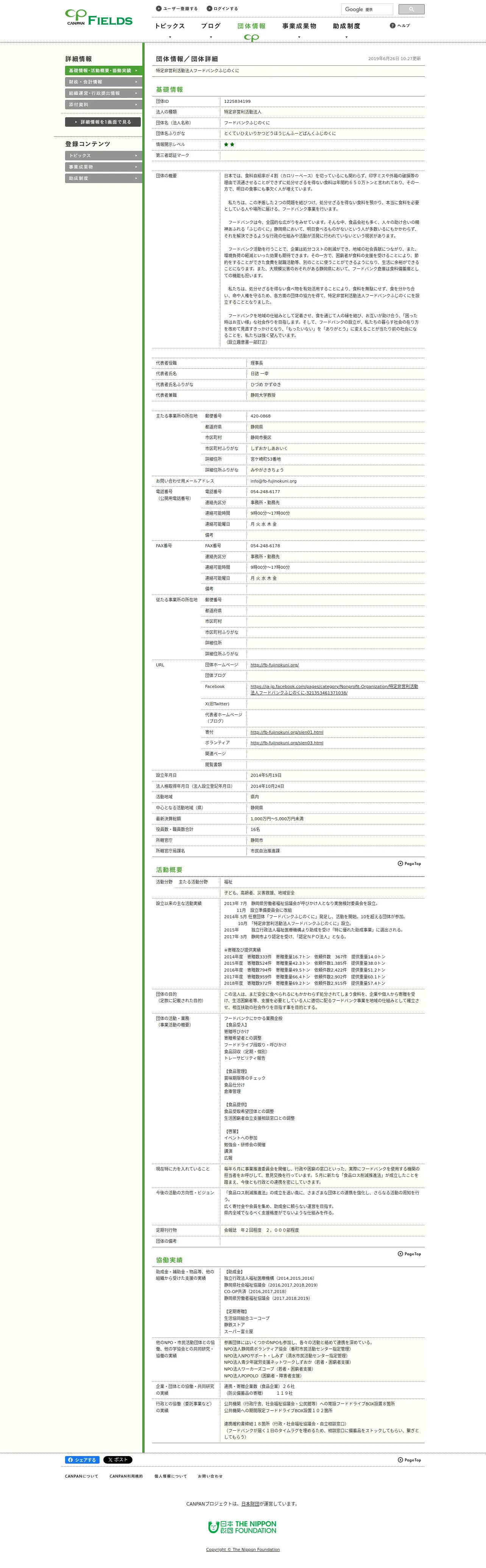Click PageTop icon beside the share buttons

click(x=409, y=1460)
